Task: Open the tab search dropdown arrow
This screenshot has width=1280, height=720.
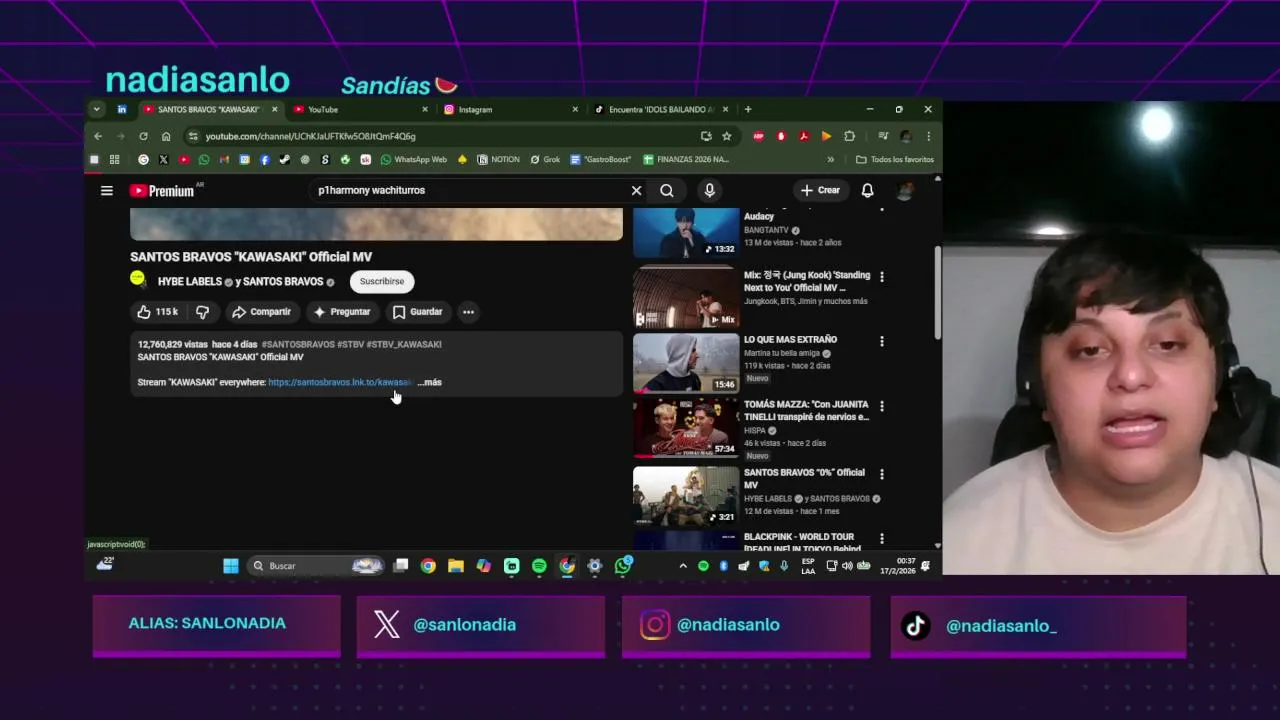Action: [96, 109]
